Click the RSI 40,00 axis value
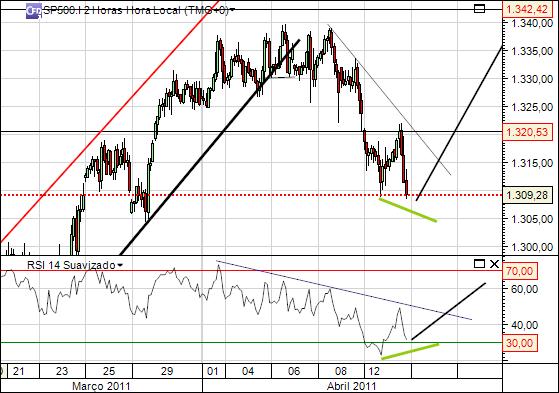Screen dimensions: 559x393 (524, 325)
